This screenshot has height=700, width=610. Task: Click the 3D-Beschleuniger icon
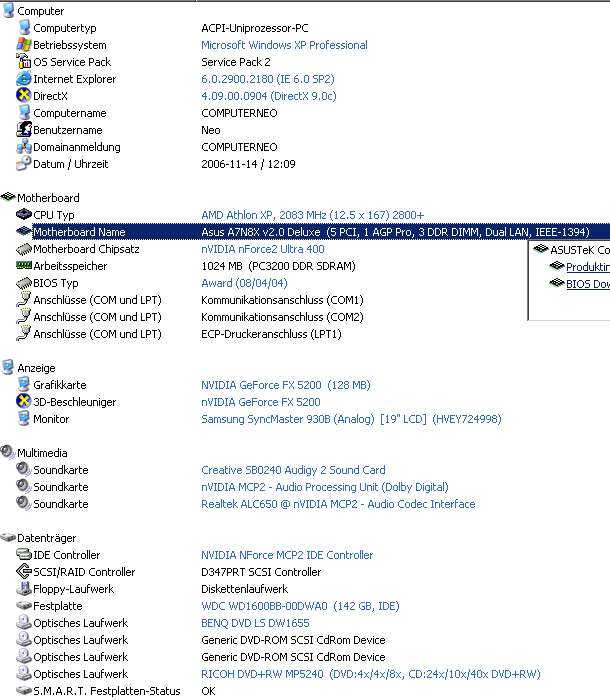click(x=24, y=401)
